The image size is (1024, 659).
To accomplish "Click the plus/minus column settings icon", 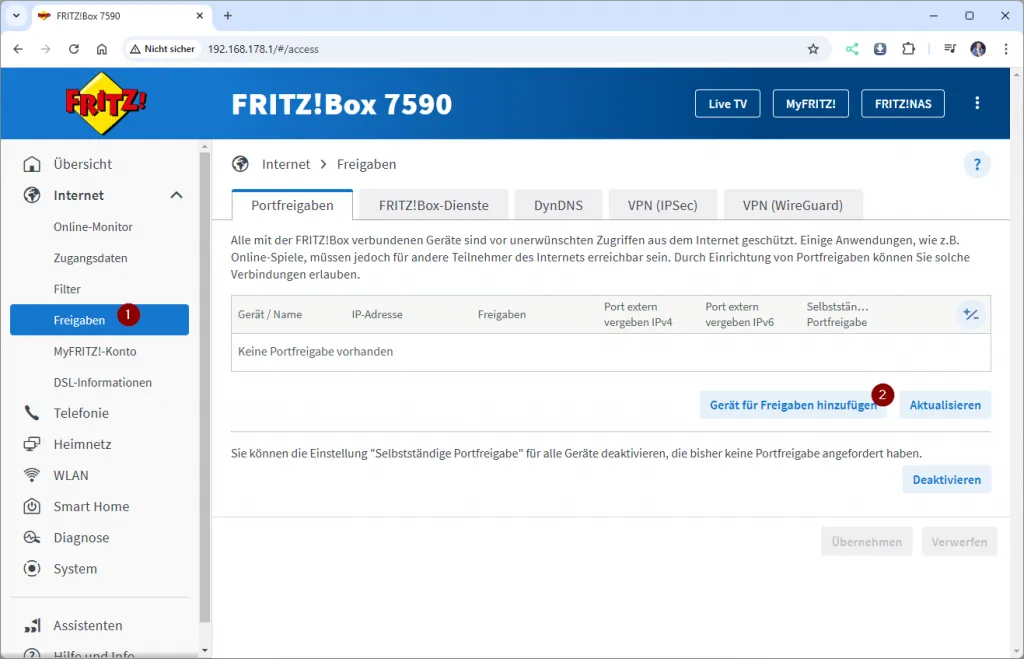I will pos(970,315).
